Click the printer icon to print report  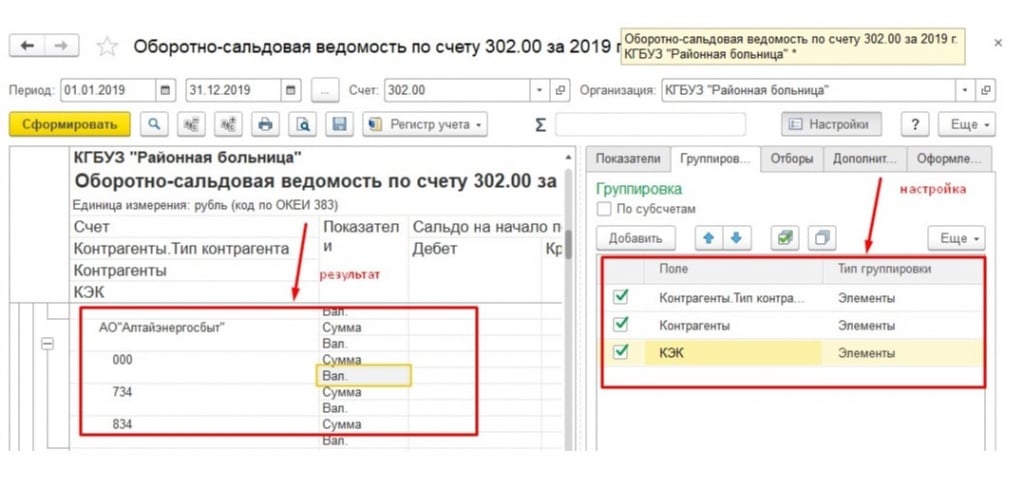265,124
